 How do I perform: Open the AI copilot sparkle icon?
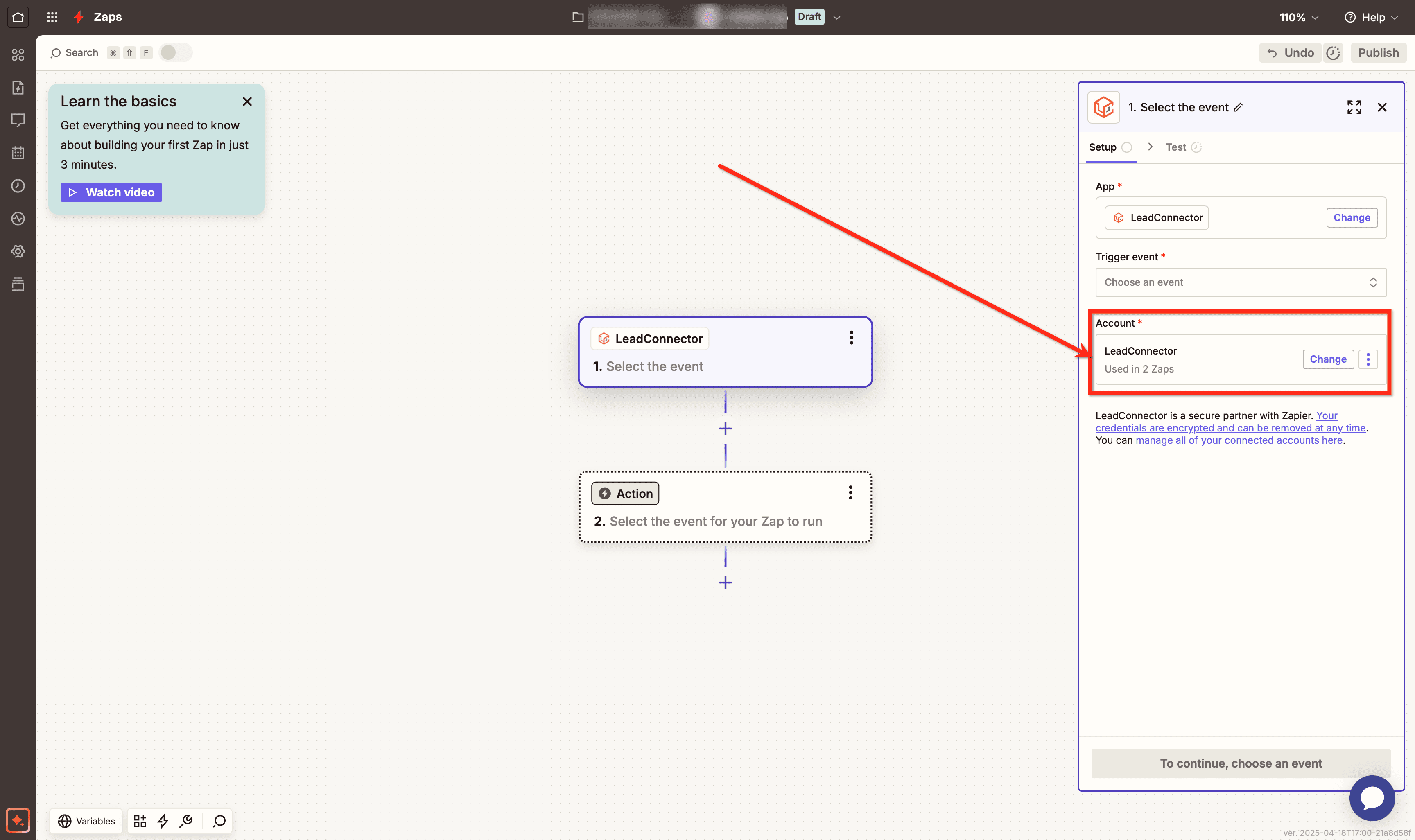pyautogui.click(x=18, y=820)
